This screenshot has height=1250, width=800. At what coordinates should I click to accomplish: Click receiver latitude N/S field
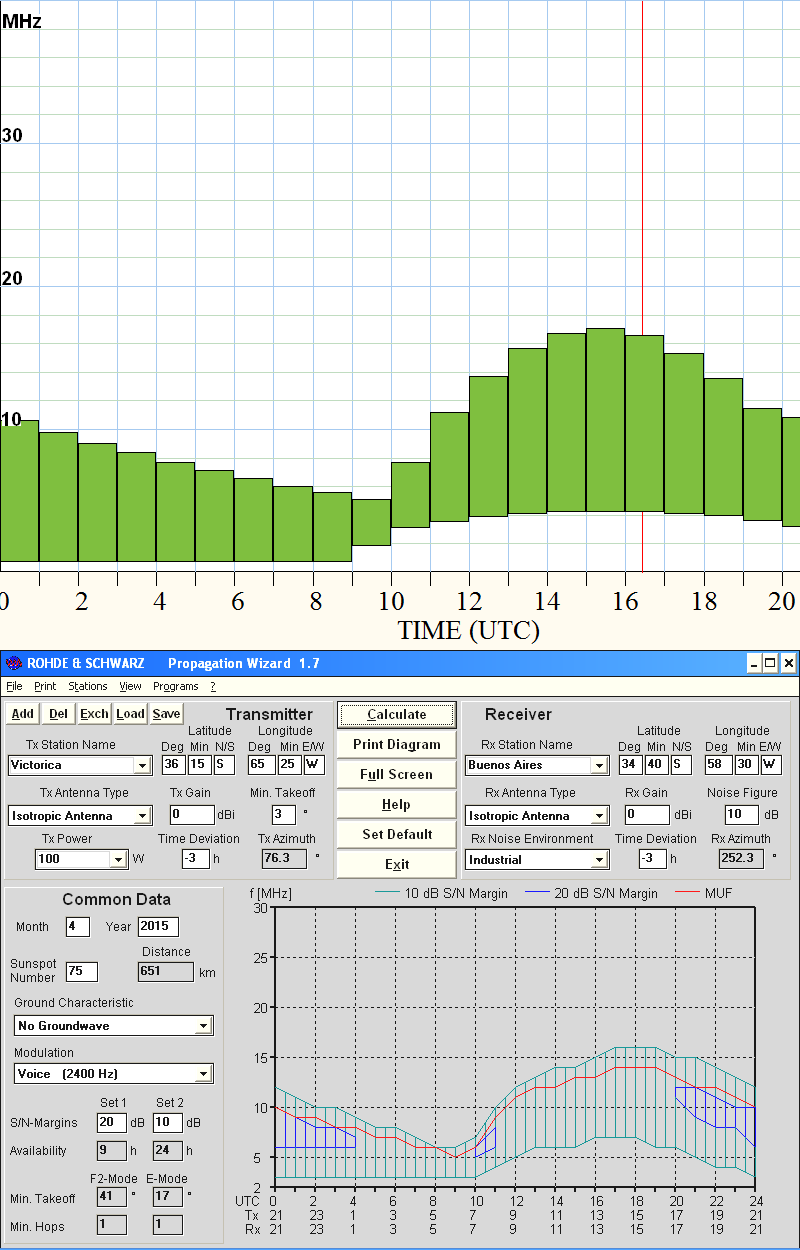coord(680,765)
